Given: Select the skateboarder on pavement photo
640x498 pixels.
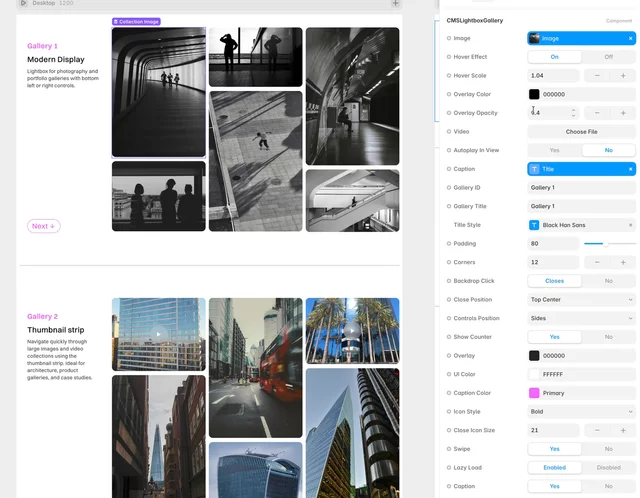Looking at the screenshot, I should [x=256, y=161].
